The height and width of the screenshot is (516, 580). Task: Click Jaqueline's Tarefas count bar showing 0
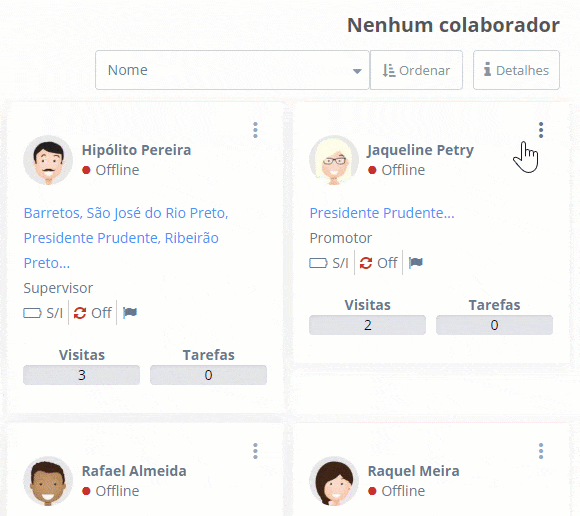495,325
